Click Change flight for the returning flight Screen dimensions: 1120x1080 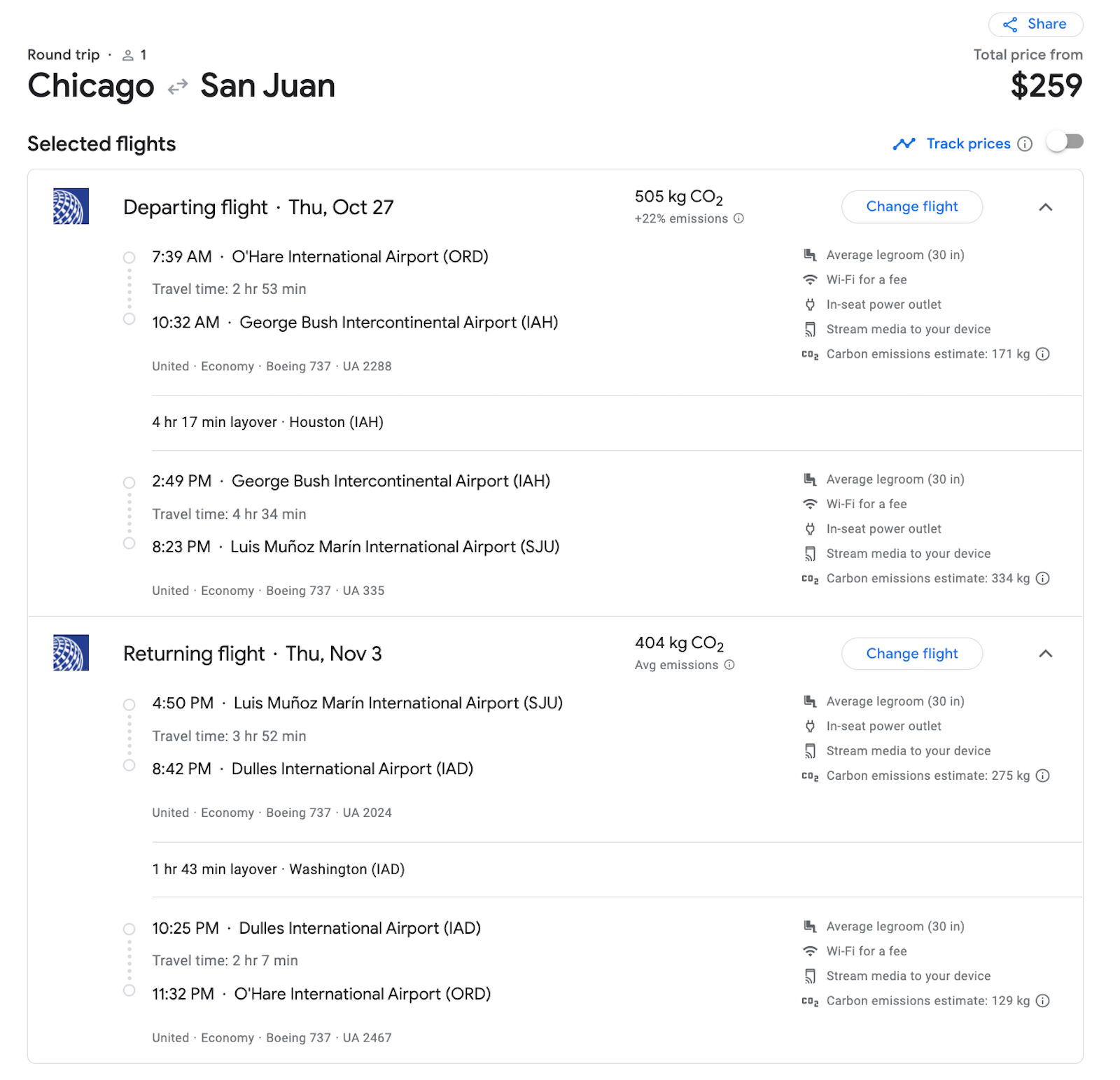[911, 654]
